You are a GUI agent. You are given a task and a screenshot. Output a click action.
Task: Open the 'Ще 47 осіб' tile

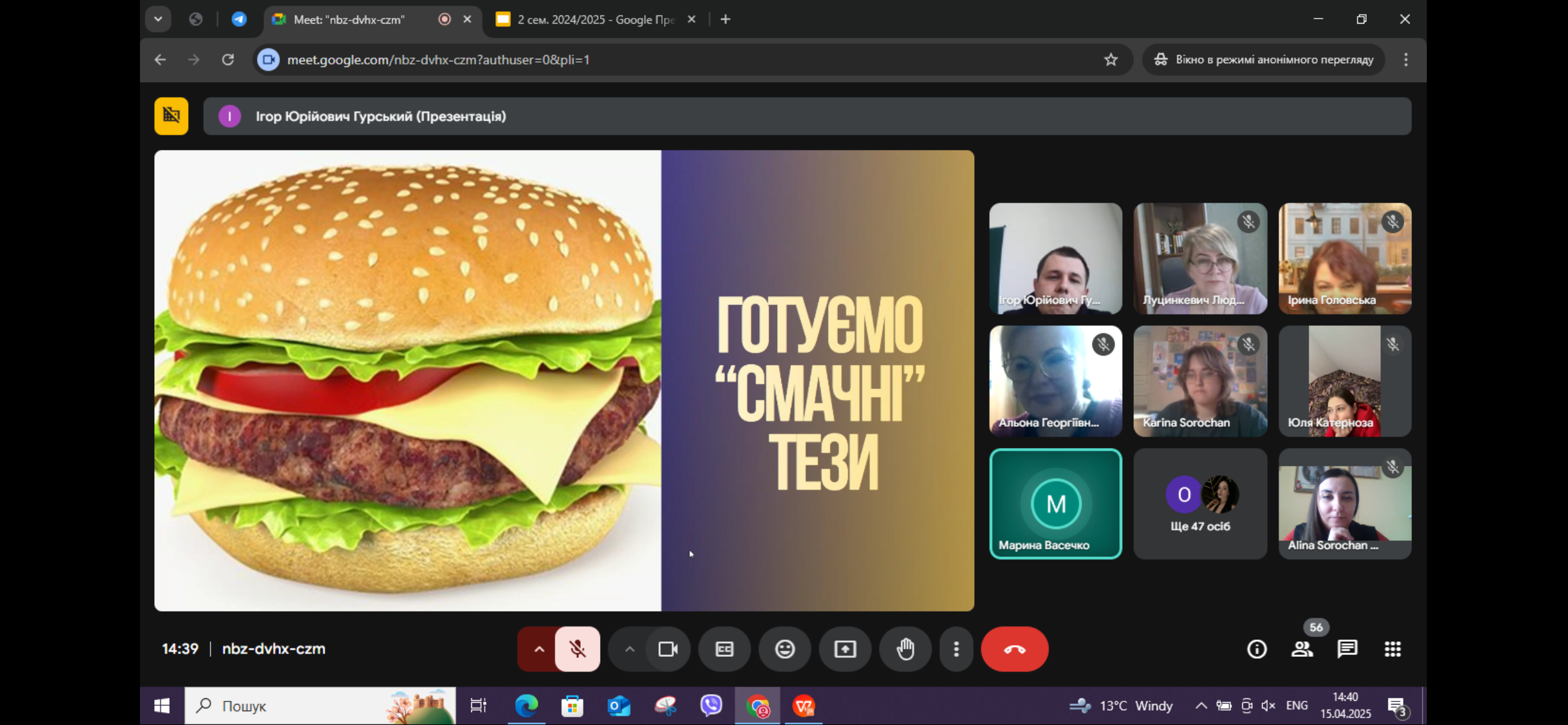click(x=1200, y=504)
